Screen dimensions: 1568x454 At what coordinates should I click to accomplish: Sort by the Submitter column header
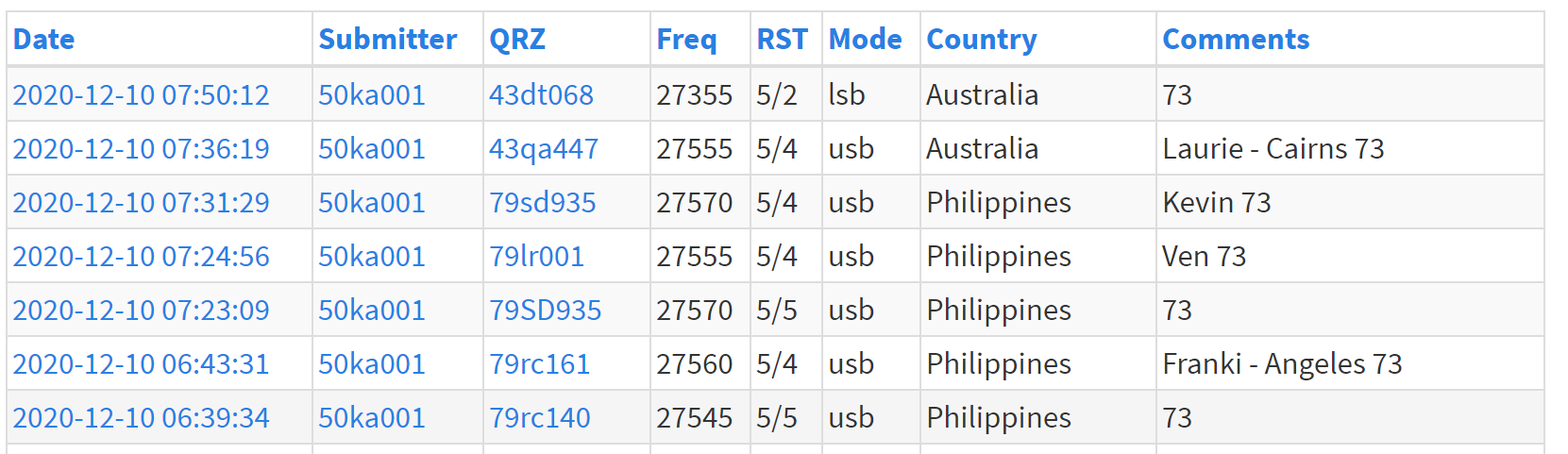[x=388, y=40]
